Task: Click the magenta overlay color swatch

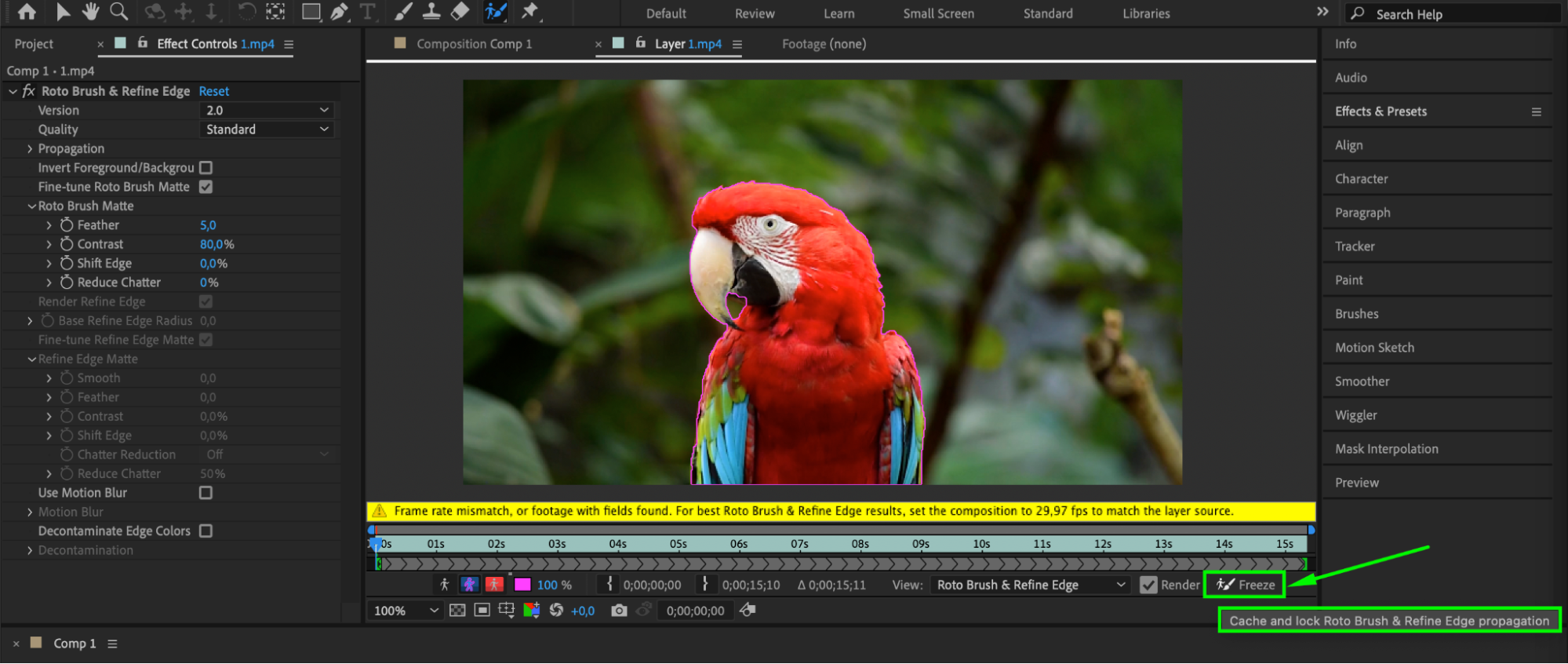Action: click(x=522, y=585)
